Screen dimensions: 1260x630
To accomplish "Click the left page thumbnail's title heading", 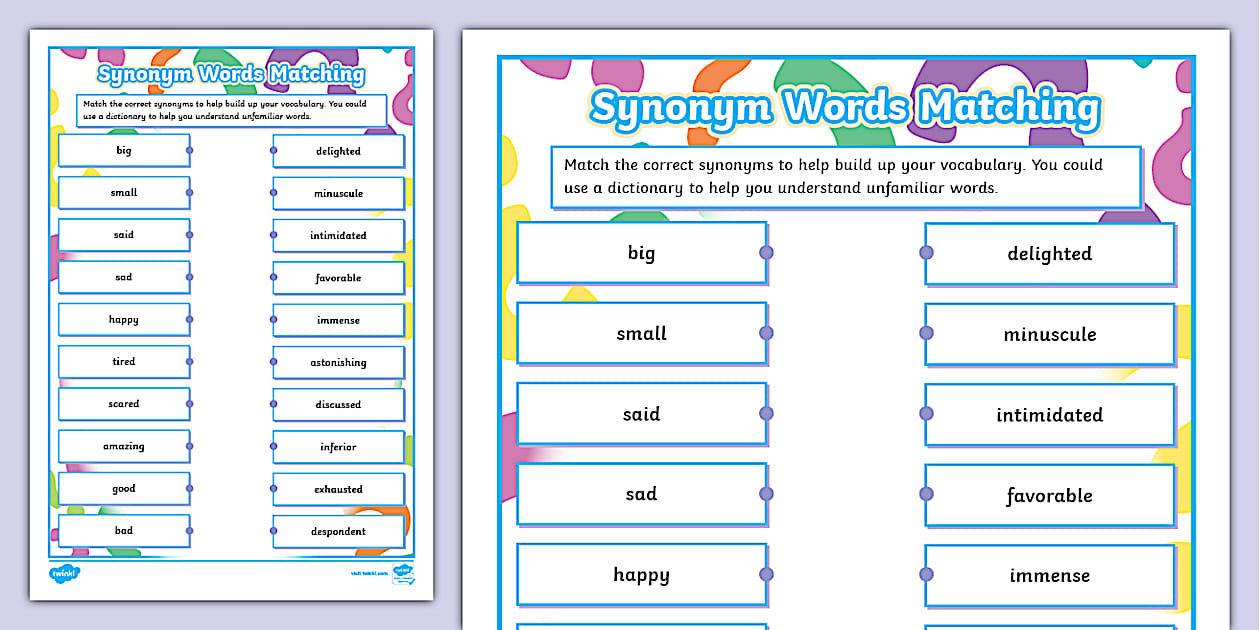I will tap(231, 74).
